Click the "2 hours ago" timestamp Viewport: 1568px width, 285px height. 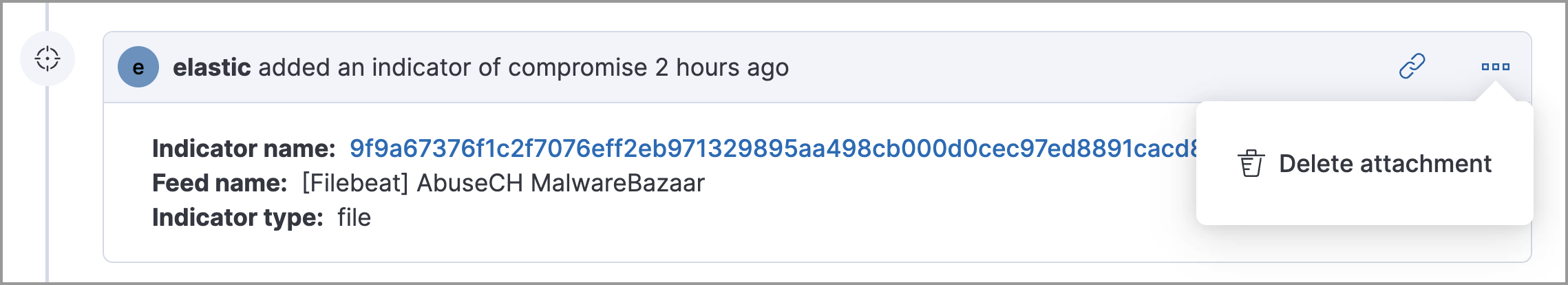point(722,67)
